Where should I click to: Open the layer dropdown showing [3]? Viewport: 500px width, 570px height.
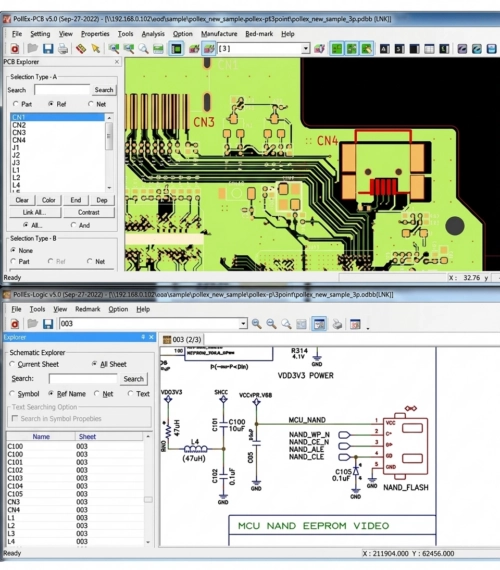point(306,48)
